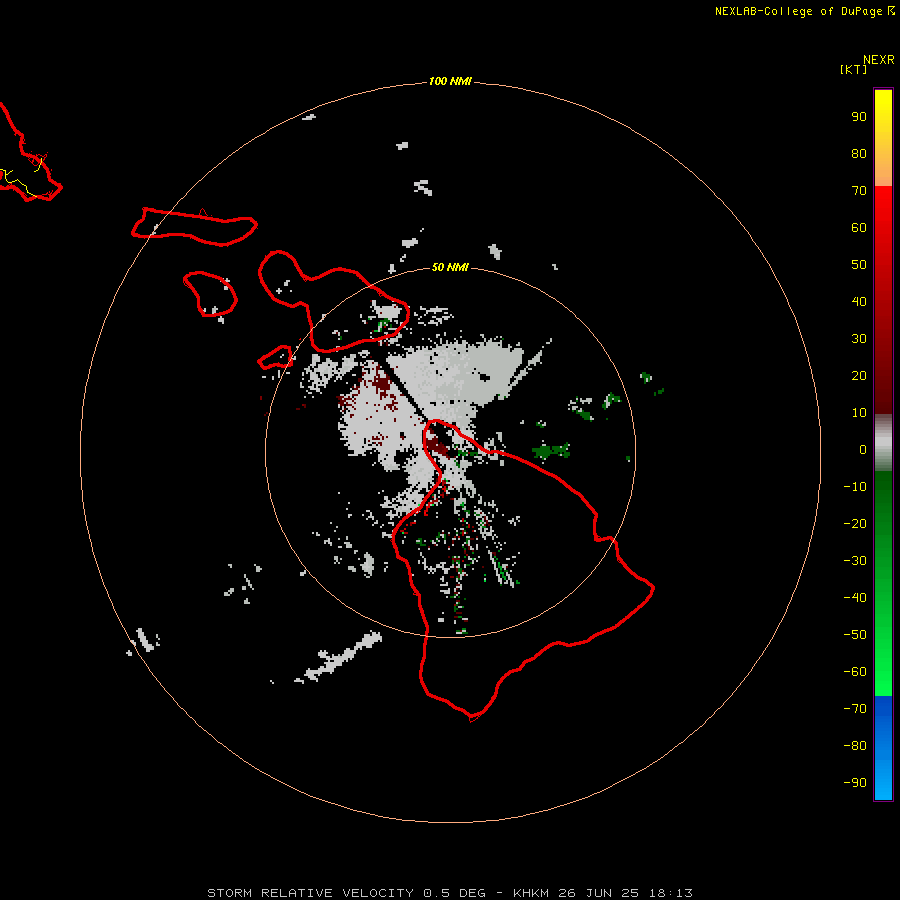Image resolution: width=900 pixels, height=900 pixels.
Task: Click the -50 value on the velocity scale
Action: (855, 635)
